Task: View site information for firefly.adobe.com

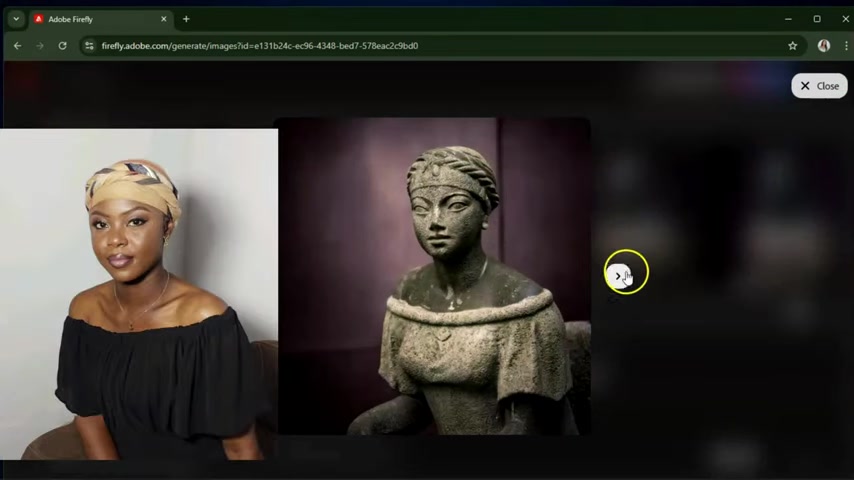Action: (x=89, y=46)
